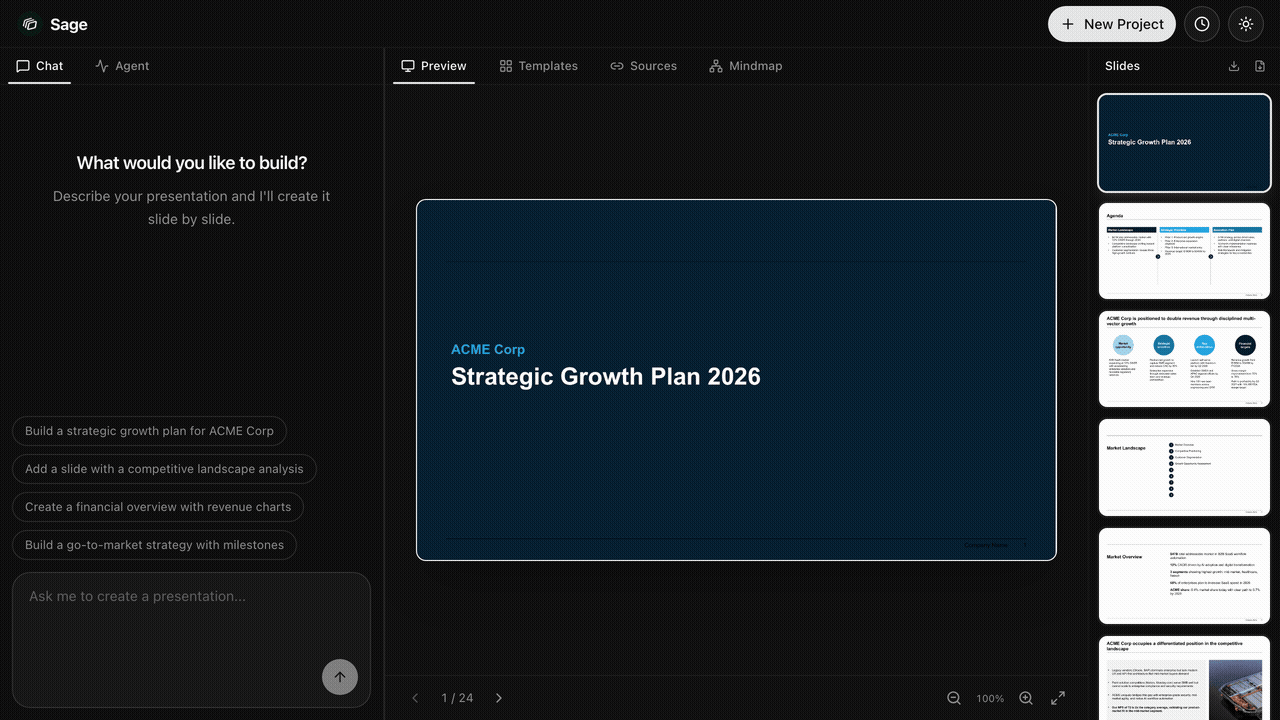
Task: Zoom in the slide preview
Action: [1026, 698]
